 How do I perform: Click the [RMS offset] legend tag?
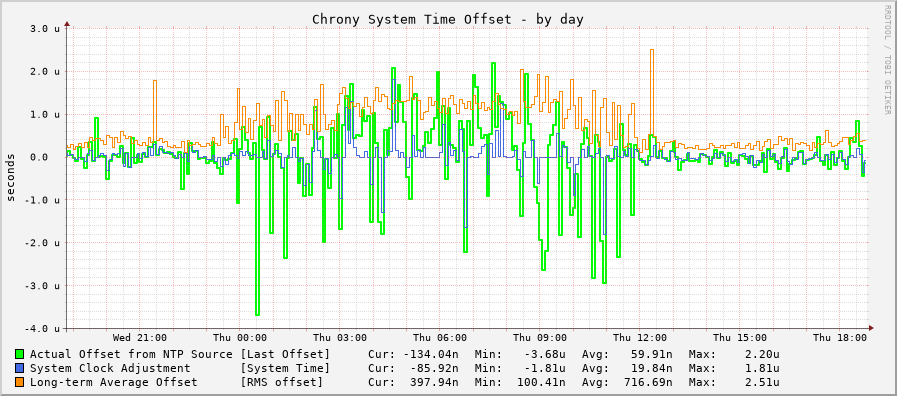click(281, 382)
